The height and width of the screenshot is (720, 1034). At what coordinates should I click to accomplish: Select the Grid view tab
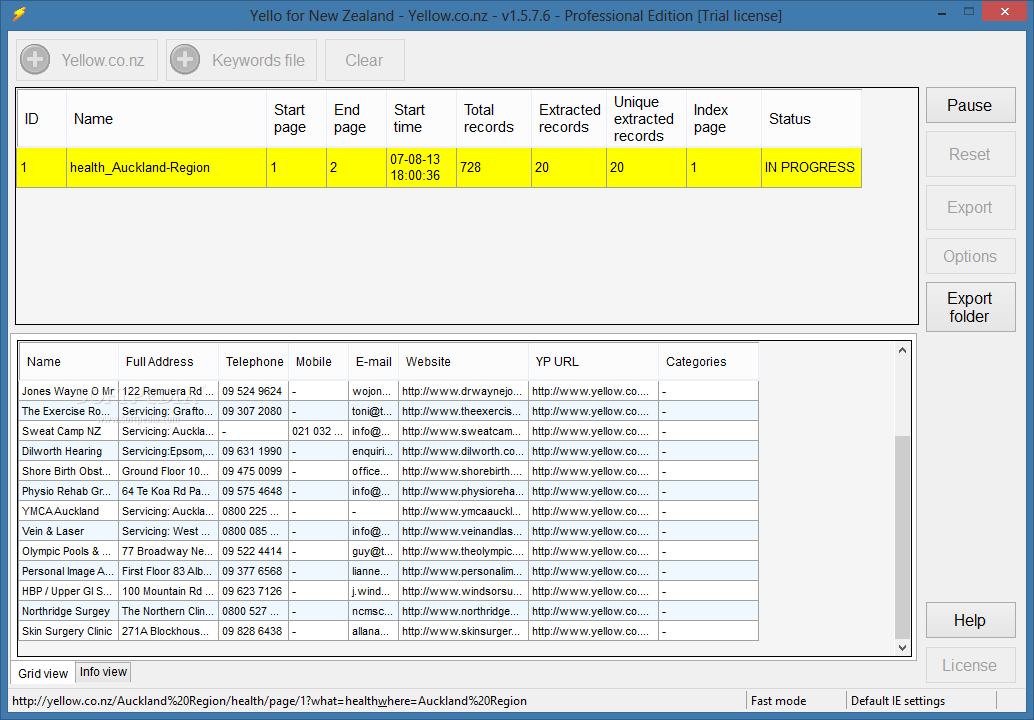(x=43, y=673)
